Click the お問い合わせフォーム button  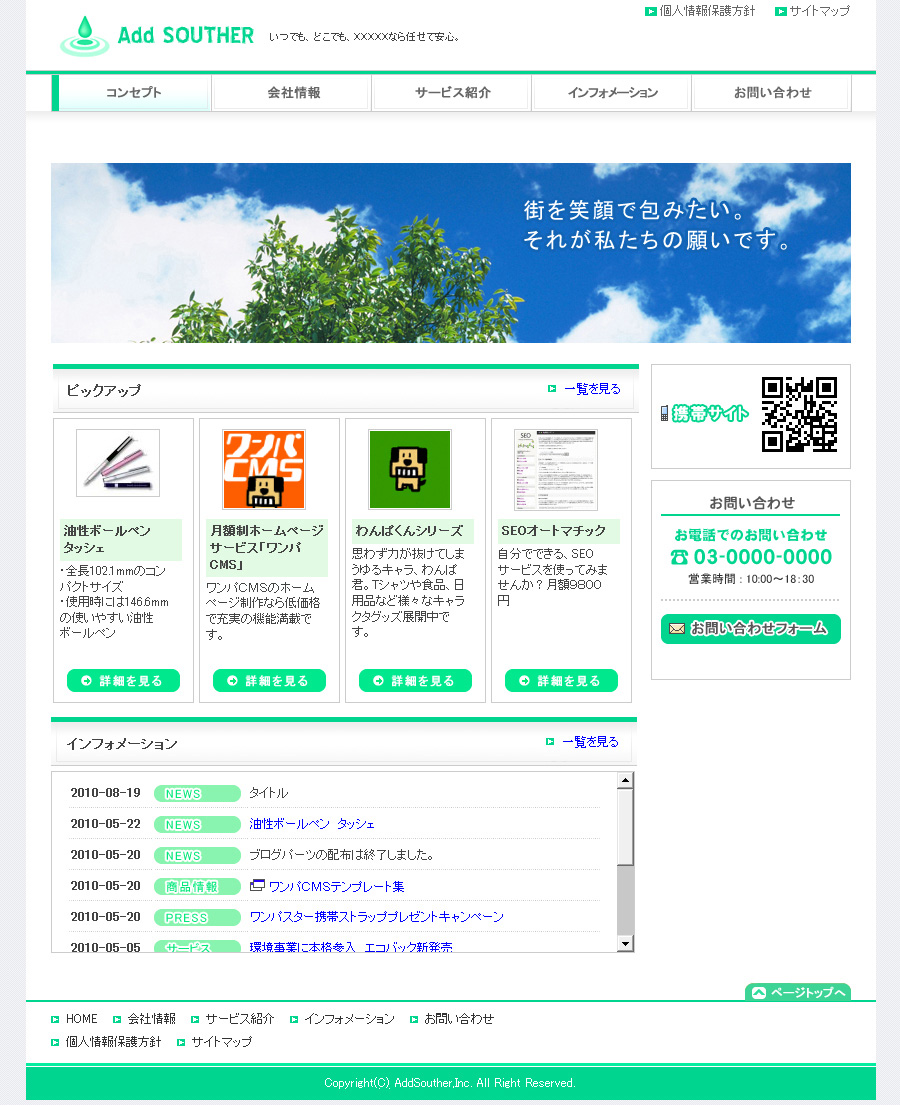tap(750, 629)
